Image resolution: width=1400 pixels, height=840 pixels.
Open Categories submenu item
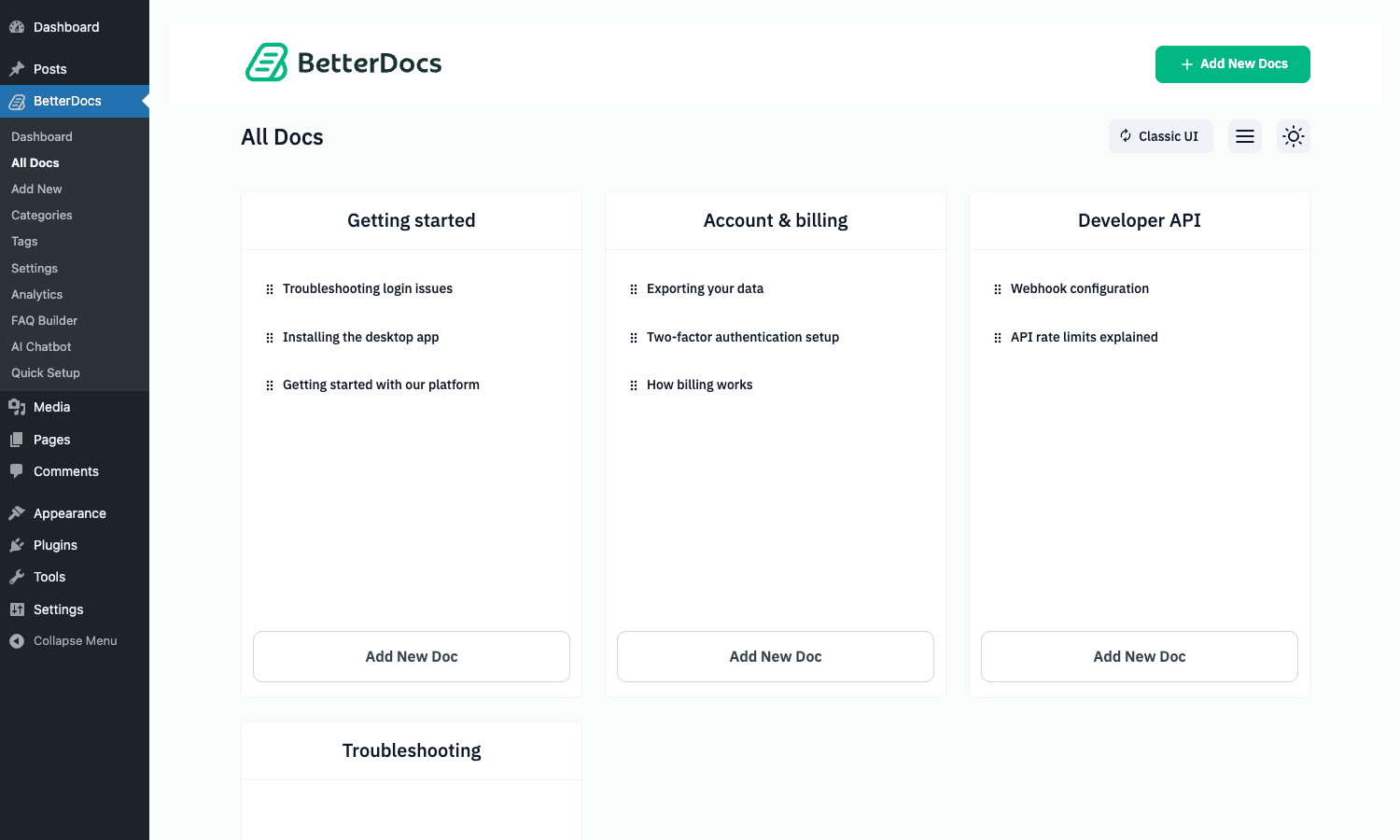(42, 215)
